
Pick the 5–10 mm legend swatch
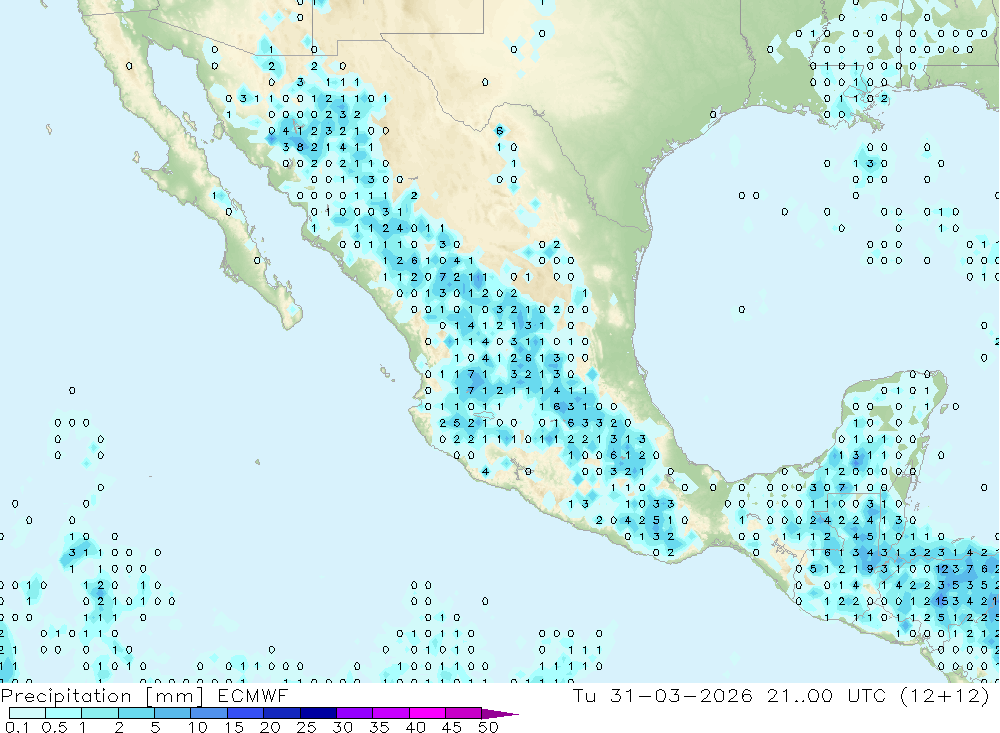pos(172,713)
